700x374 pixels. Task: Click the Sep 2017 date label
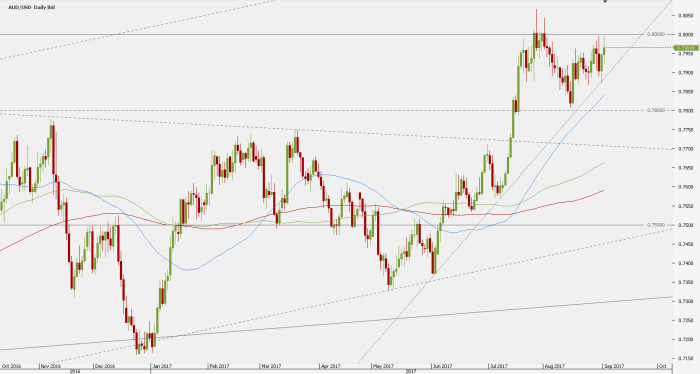(614, 366)
